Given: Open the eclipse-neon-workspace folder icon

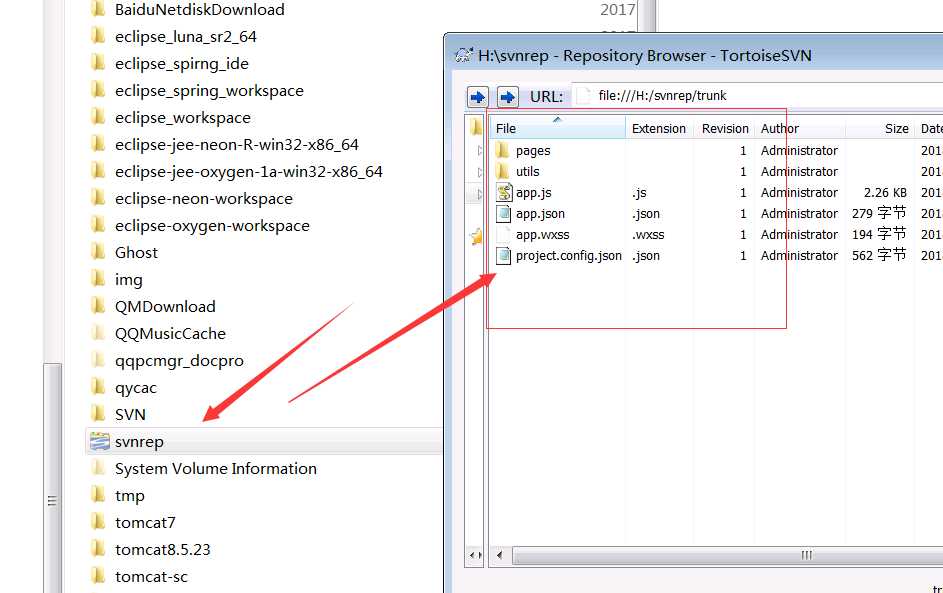Looking at the screenshot, I should click(99, 198).
